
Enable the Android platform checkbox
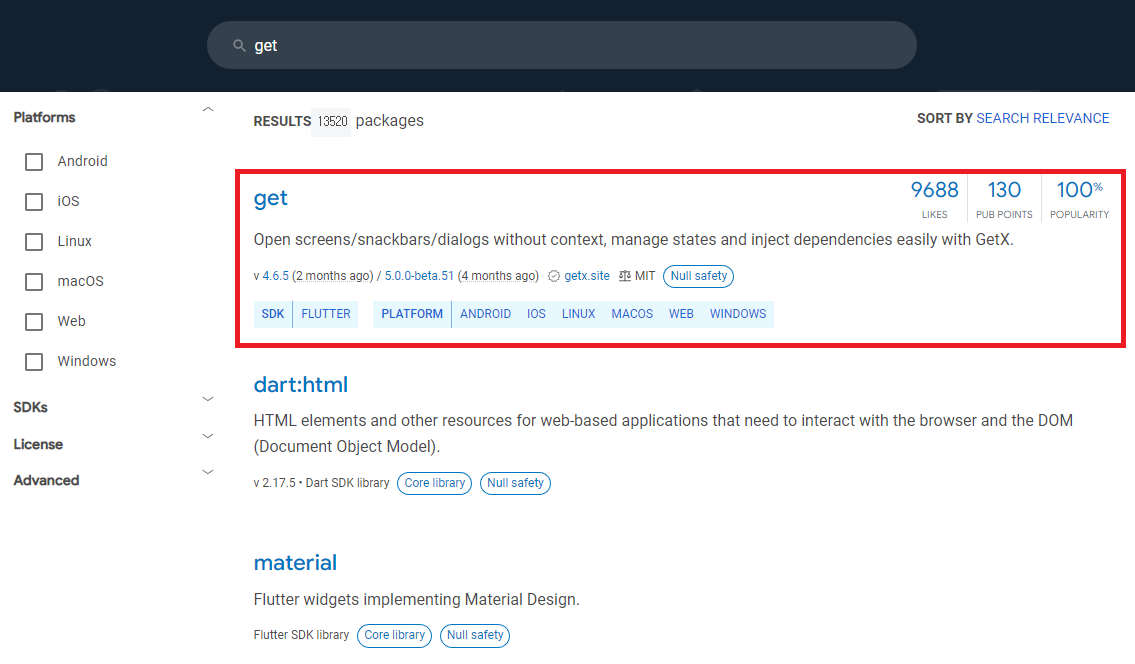point(34,161)
